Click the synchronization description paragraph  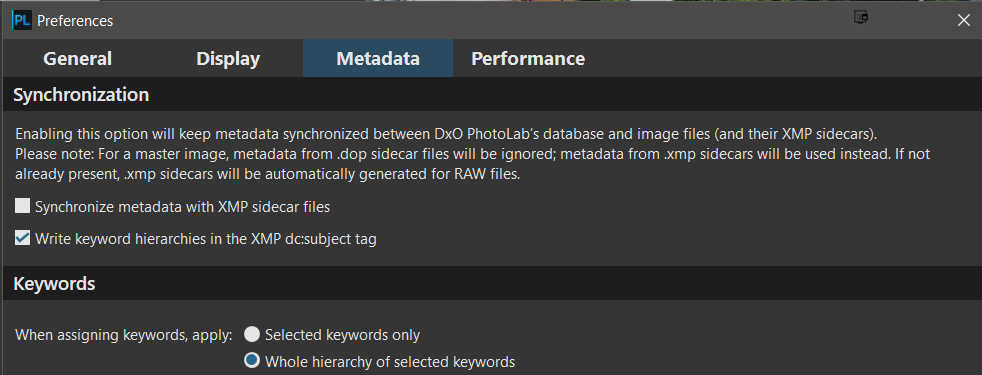click(x=473, y=154)
